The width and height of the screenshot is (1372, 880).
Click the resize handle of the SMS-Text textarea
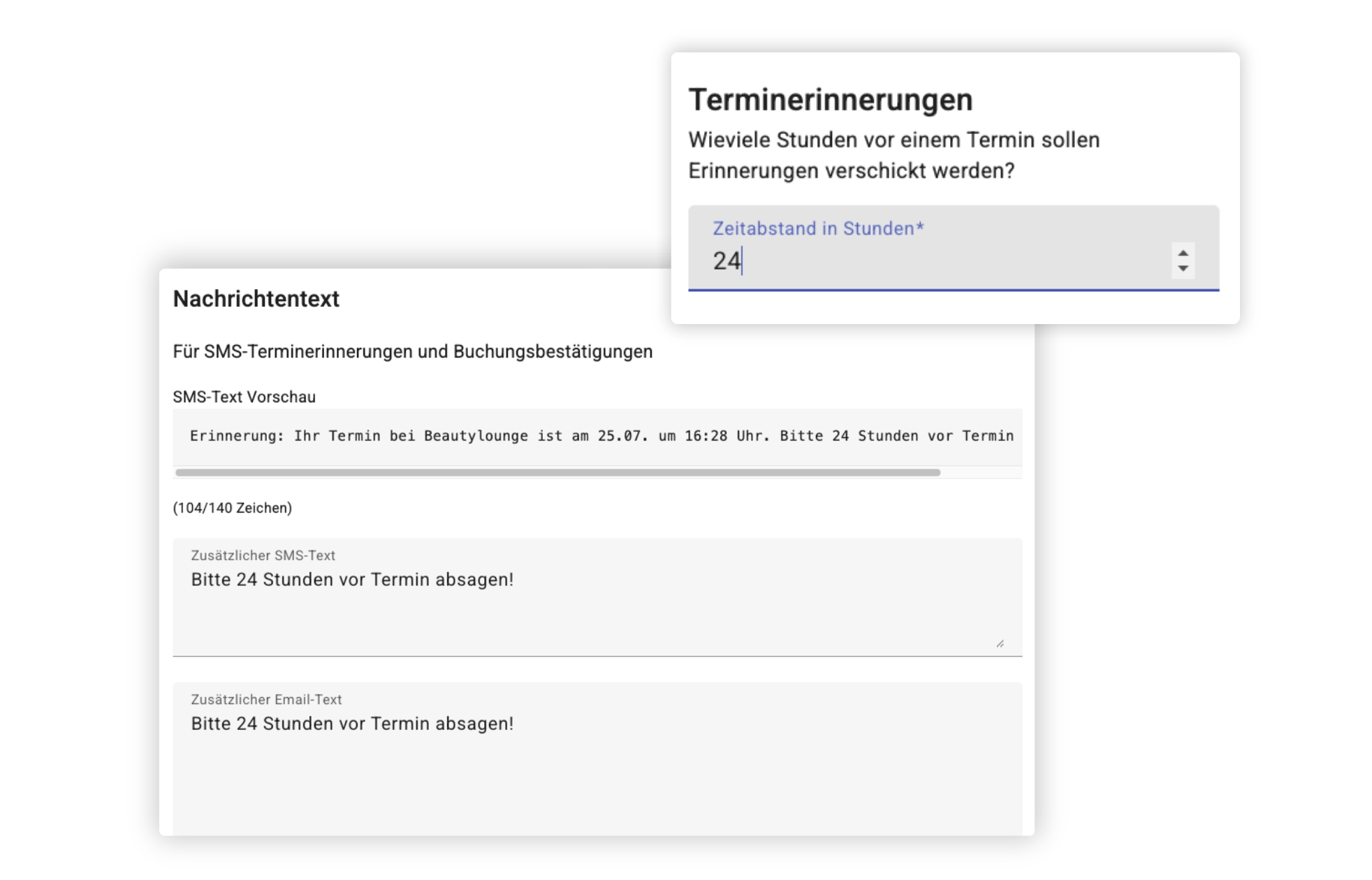tap(1001, 643)
